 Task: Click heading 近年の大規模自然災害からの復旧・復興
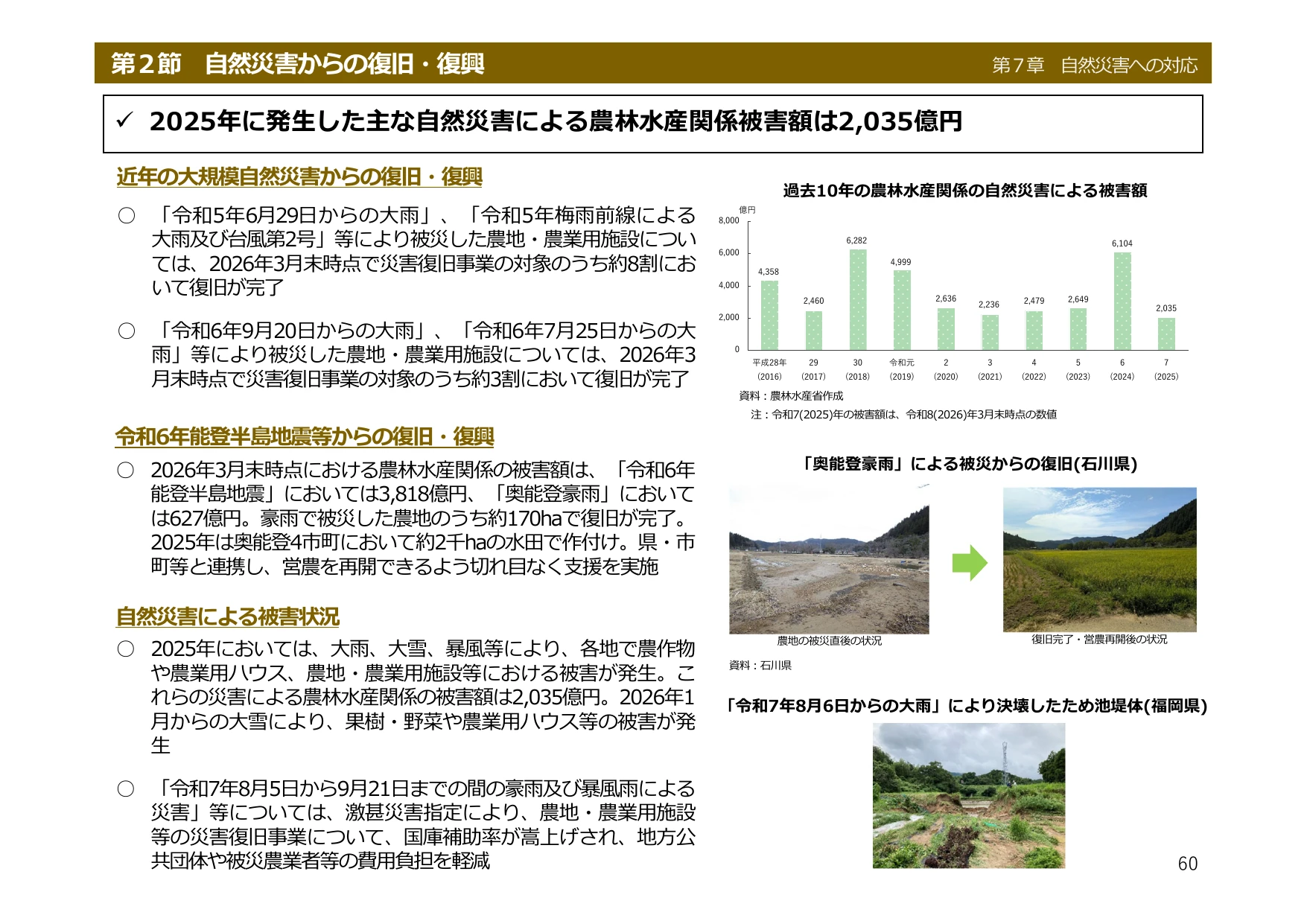[299, 177]
